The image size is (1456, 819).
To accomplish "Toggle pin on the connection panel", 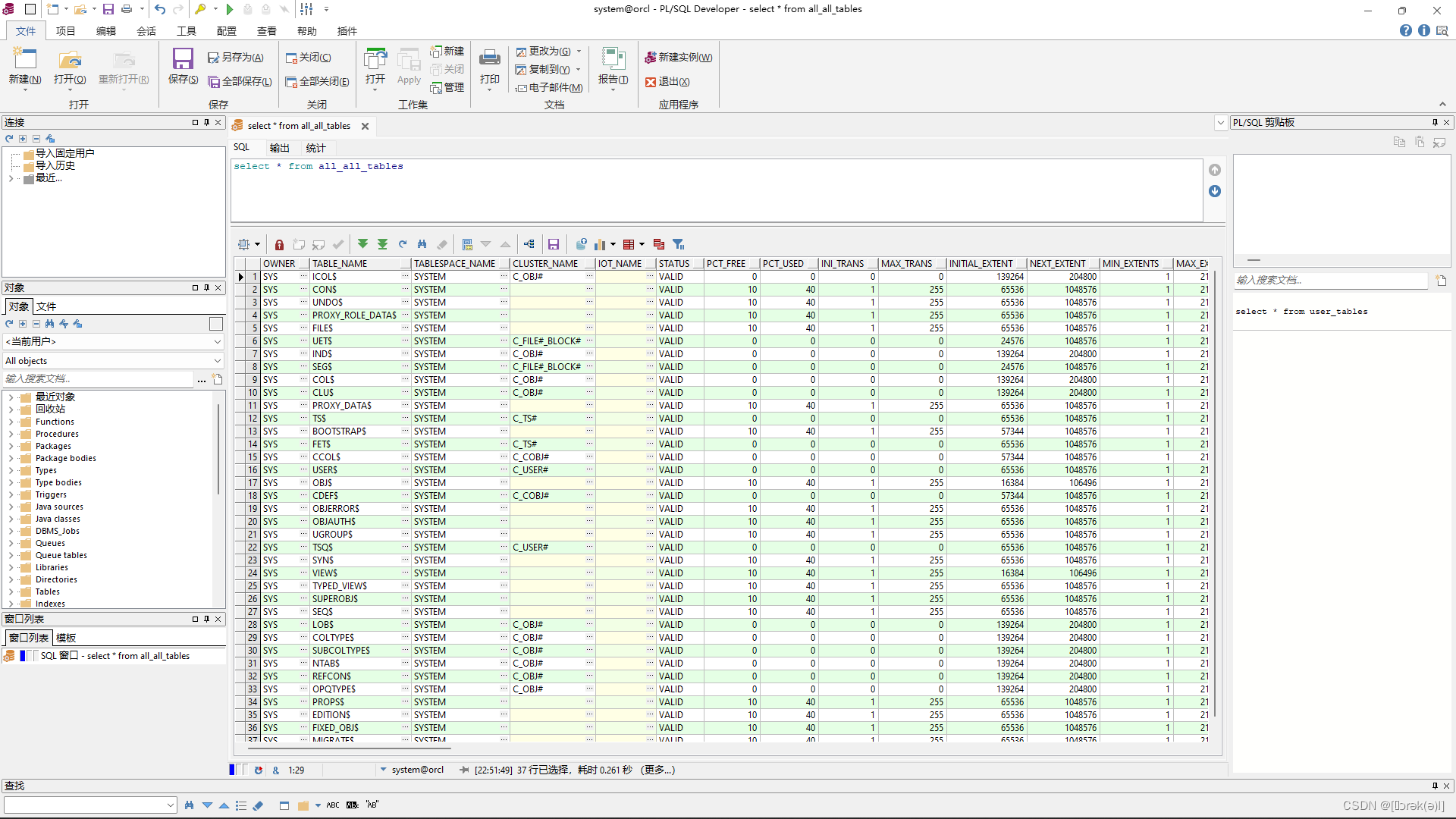I will pyautogui.click(x=206, y=122).
